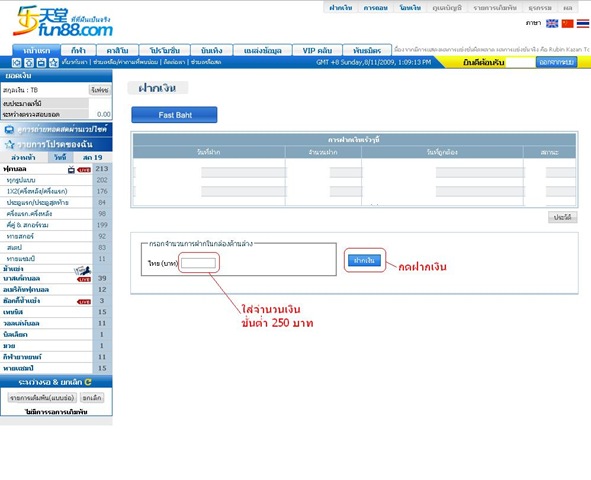Image resolution: width=591 pixels, height=480 pixels.
Task: Open the VIP club tab
Action: pyautogui.click(x=317, y=50)
